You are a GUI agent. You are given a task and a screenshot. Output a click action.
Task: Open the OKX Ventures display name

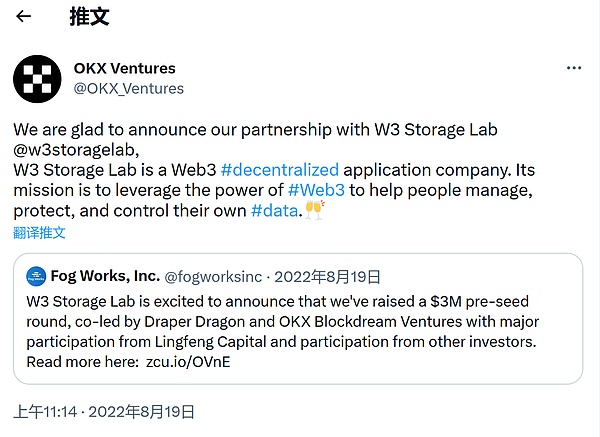click(x=124, y=68)
